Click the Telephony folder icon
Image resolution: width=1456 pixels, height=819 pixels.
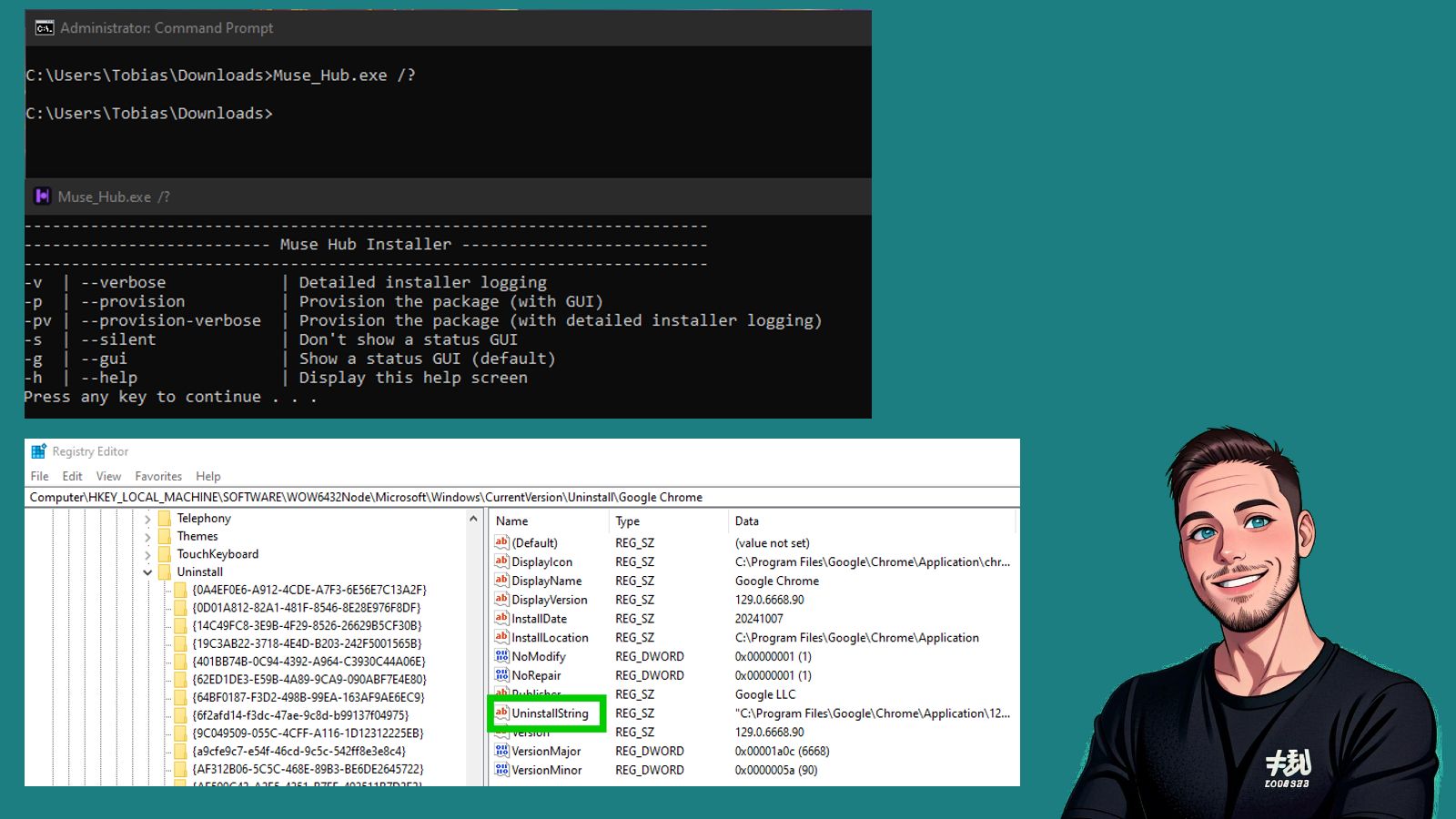(x=165, y=518)
